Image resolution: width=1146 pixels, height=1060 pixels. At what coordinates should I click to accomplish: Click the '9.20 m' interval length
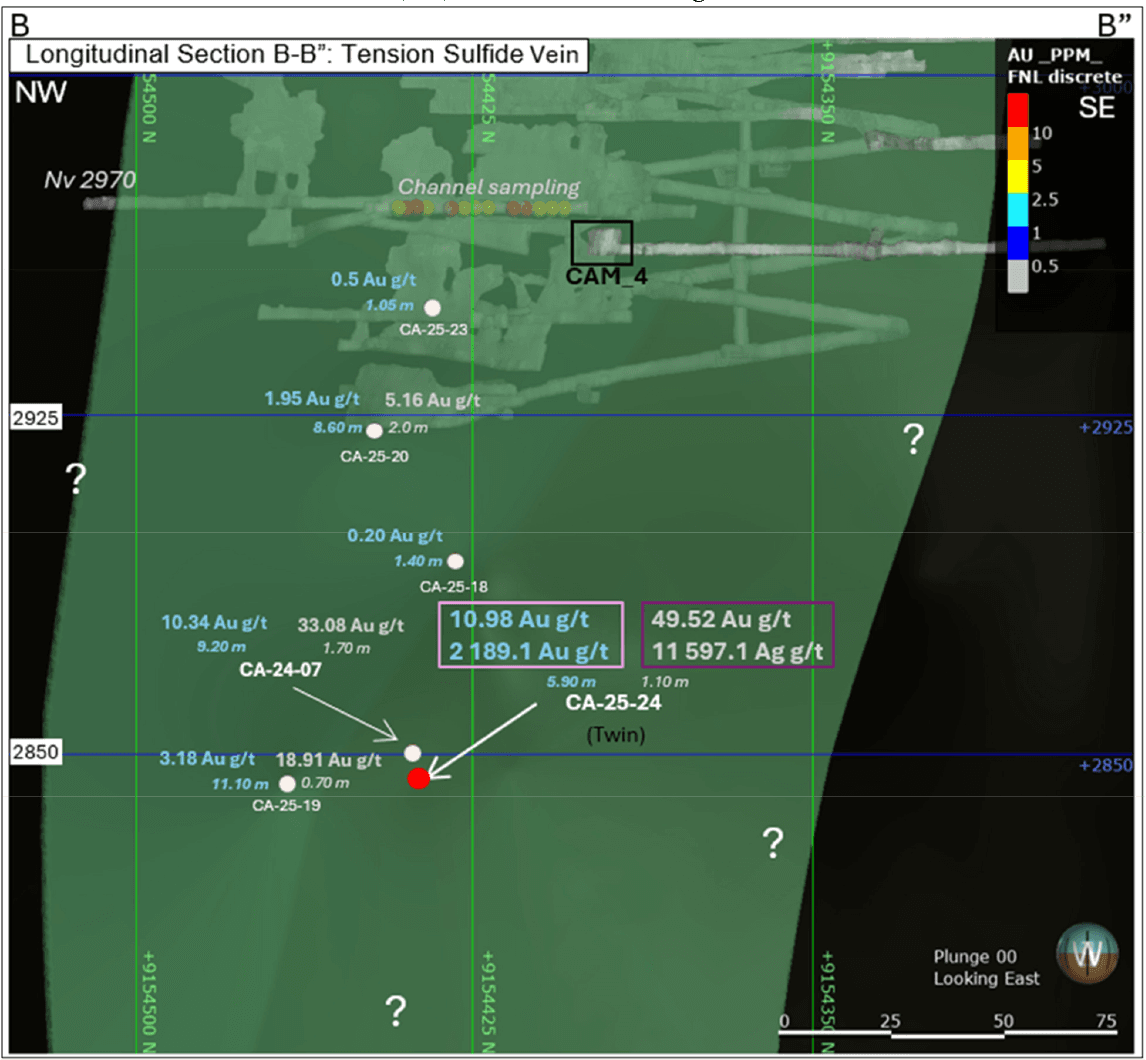coord(221,647)
